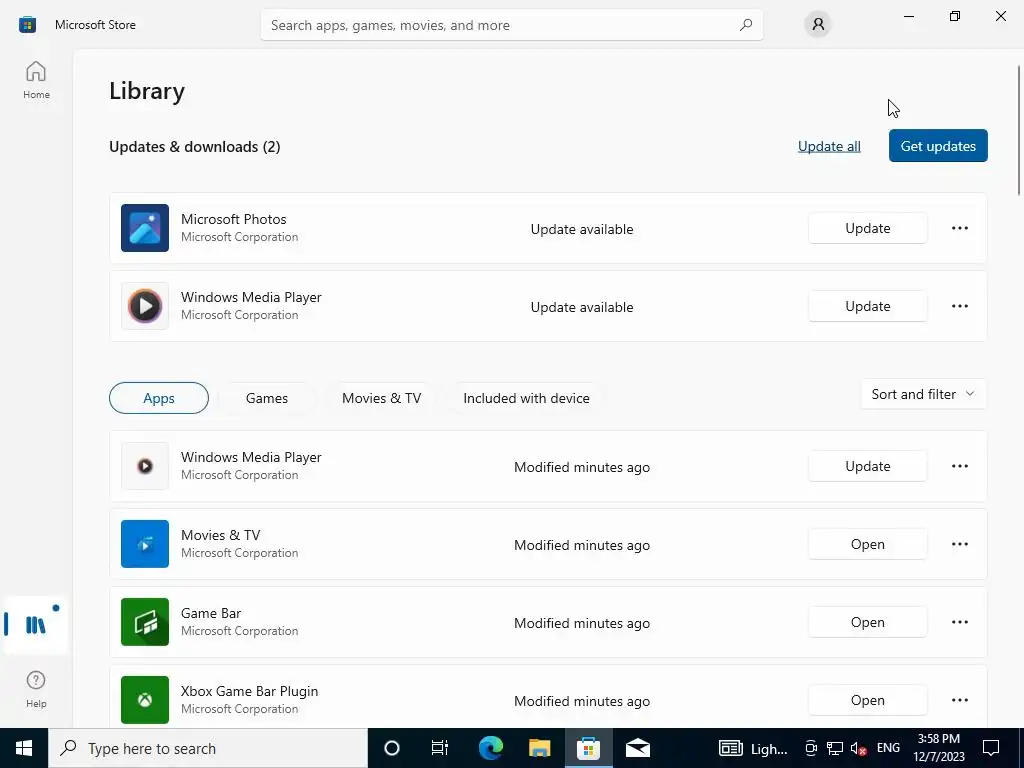Screen dimensions: 1024x768
Task: Launch Microsoft Edge from the taskbar
Action: tap(490, 748)
